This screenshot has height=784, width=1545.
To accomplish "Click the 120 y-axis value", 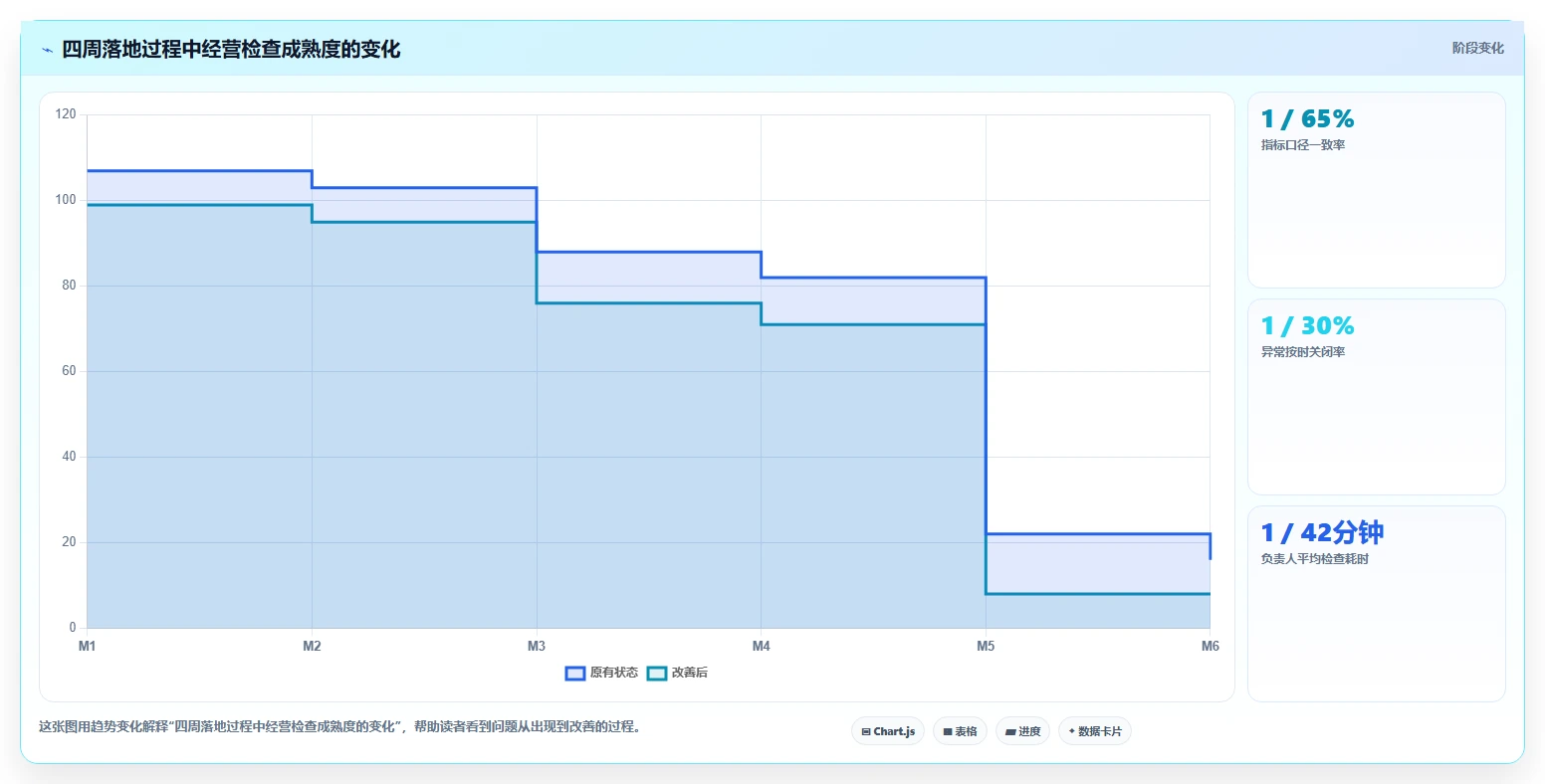I will (x=66, y=114).
